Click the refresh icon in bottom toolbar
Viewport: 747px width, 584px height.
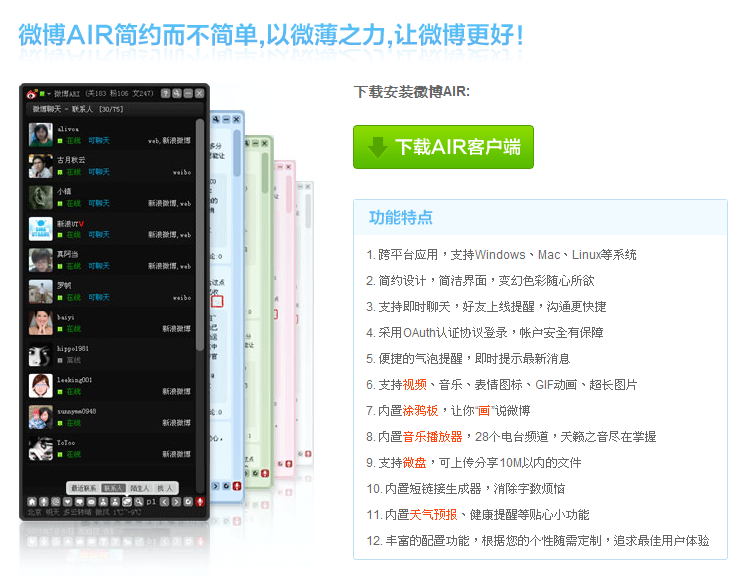188,502
